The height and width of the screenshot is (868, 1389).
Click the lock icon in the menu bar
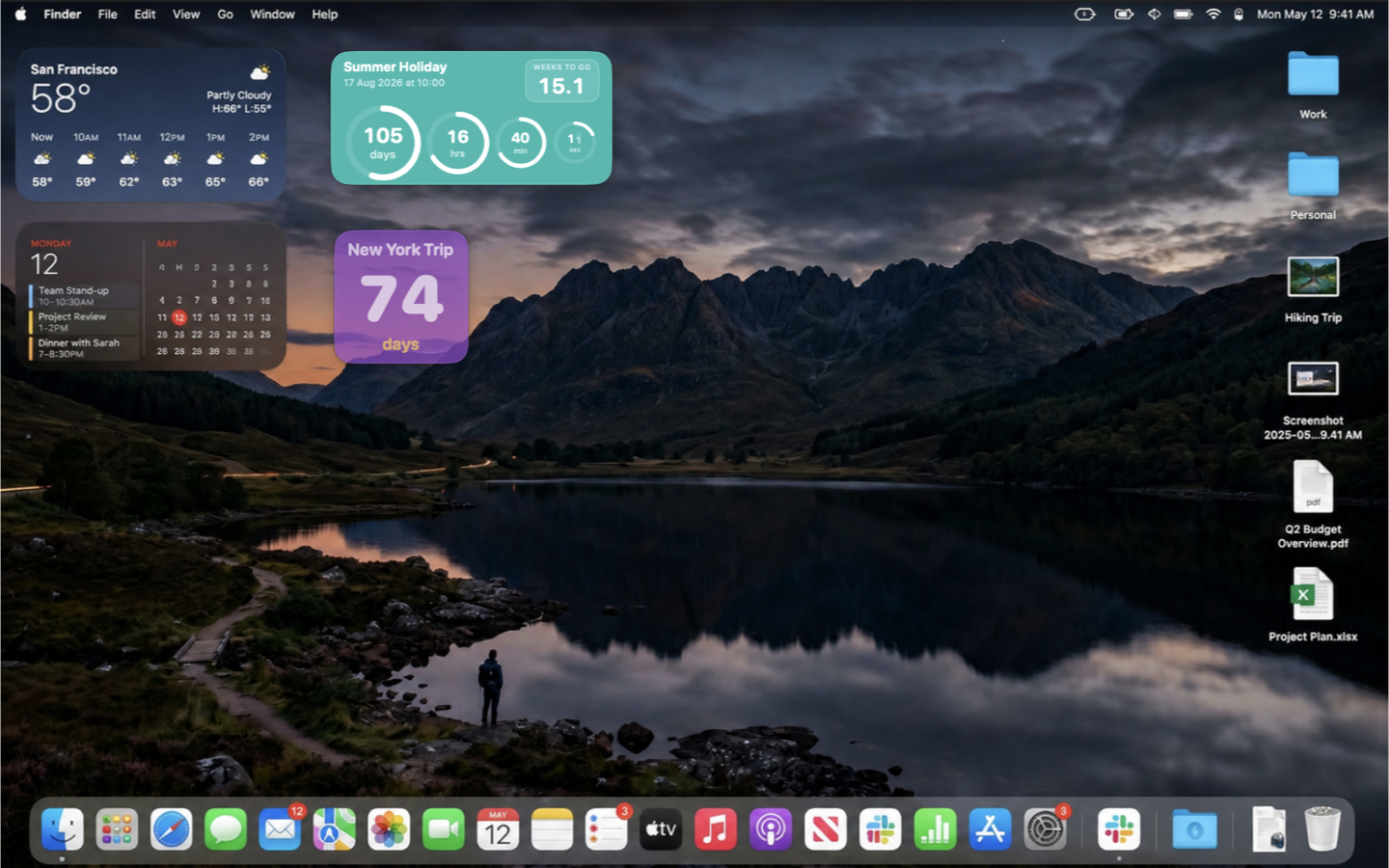[x=1239, y=14]
